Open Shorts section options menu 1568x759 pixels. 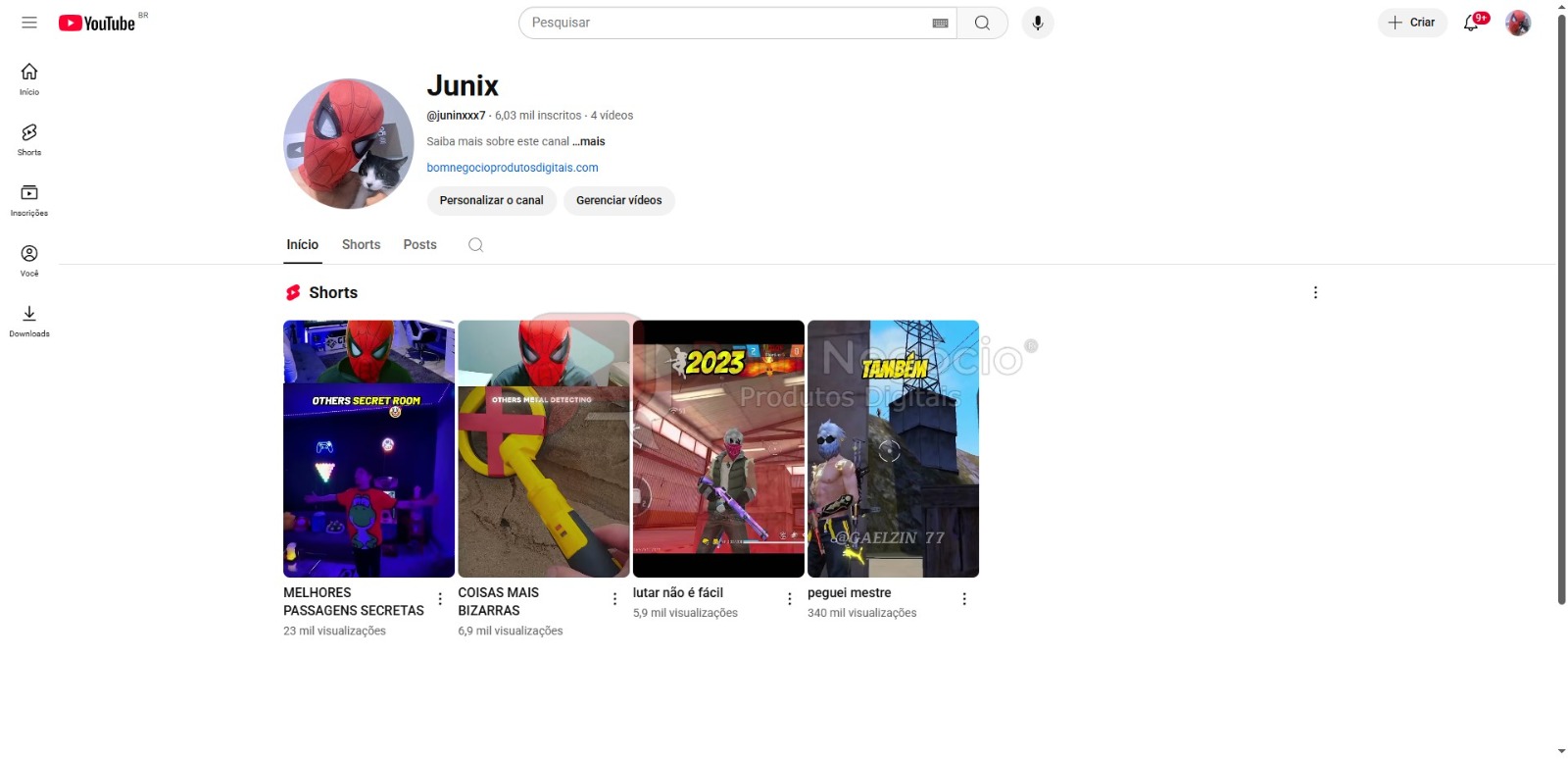[x=1315, y=292]
